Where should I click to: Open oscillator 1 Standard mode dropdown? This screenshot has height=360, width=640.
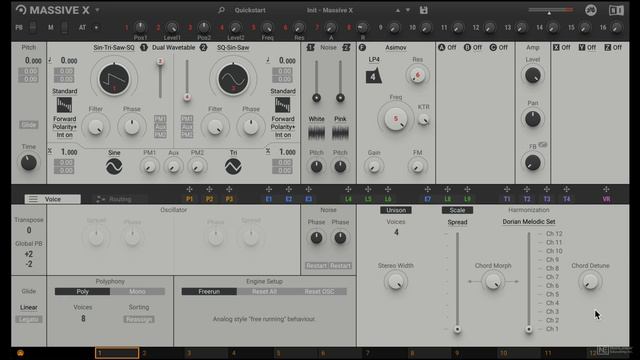[x=64, y=91]
